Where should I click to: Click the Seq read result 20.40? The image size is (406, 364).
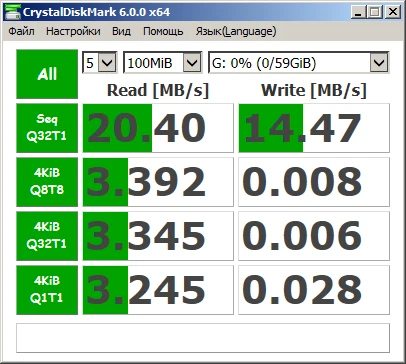click(158, 128)
